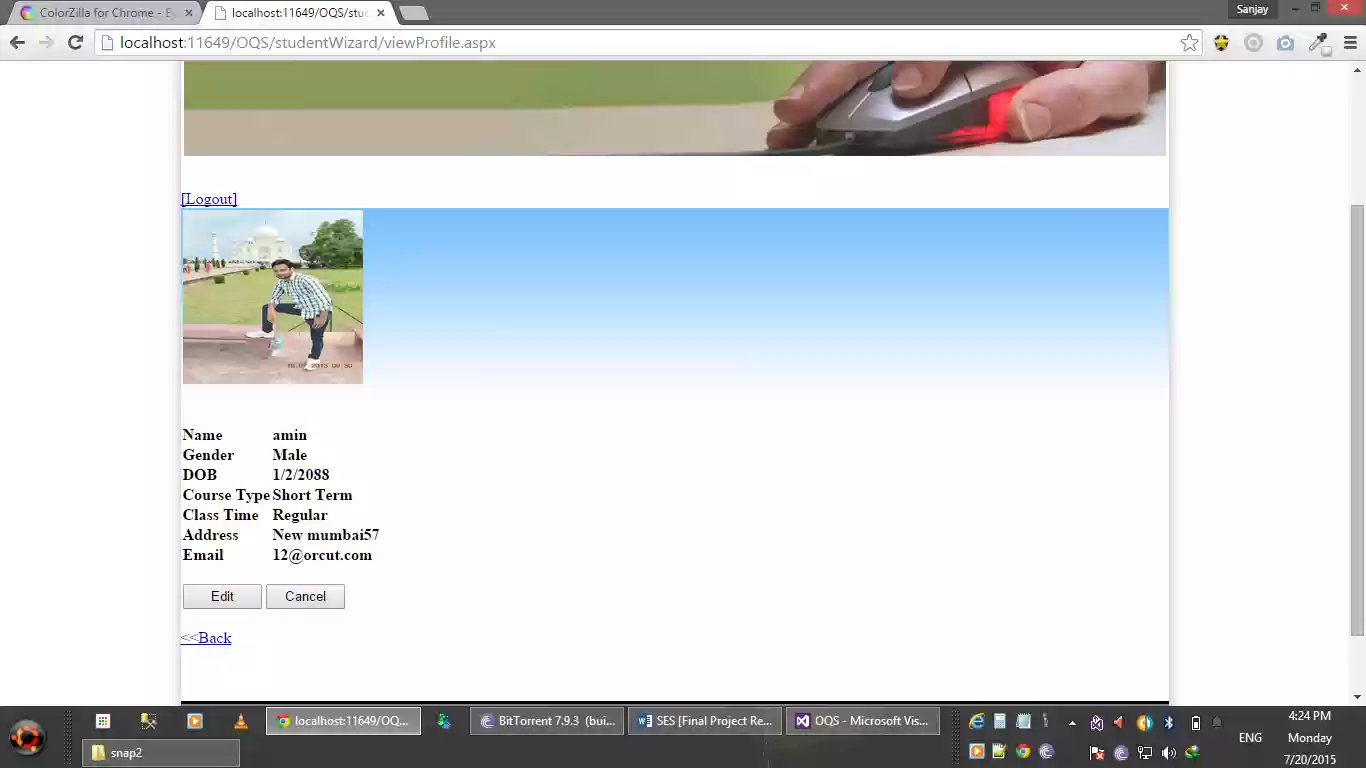Open battery status icon in tray
Viewport: 1366px width, 768px height.
(x=1196, y=723)
